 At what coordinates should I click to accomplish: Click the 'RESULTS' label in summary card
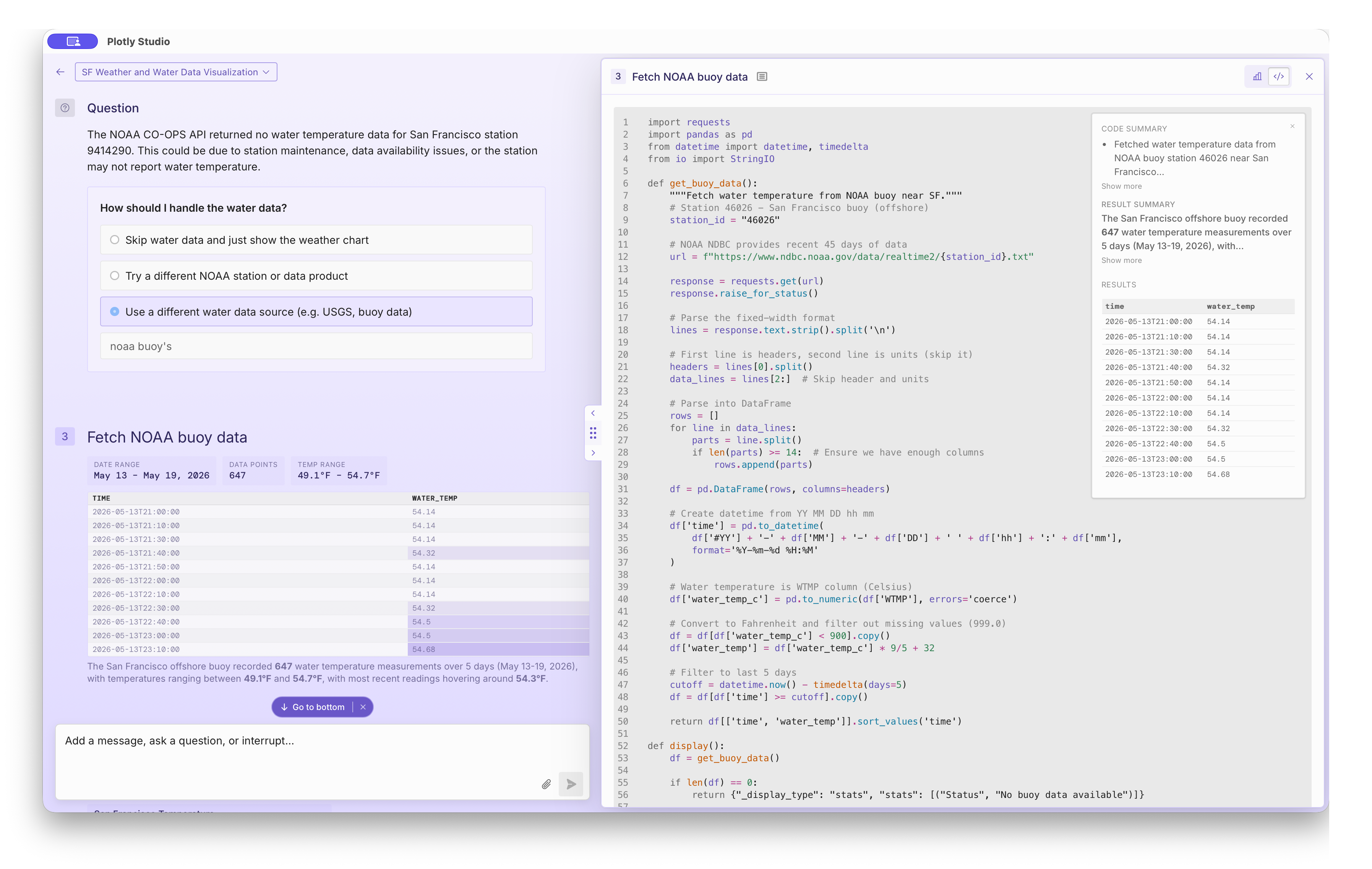coord(1119,284)
